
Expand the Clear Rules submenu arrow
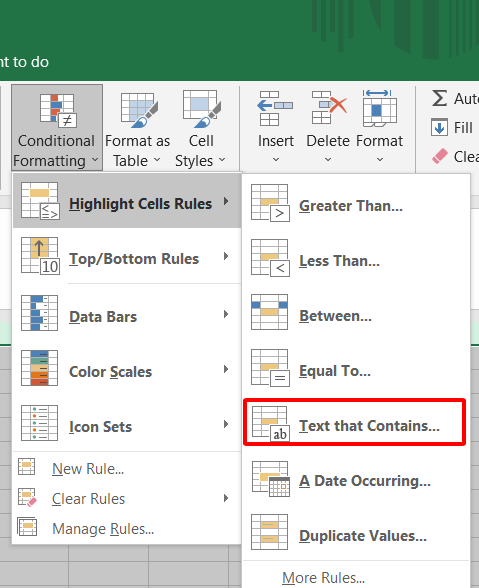coord(226,498)
